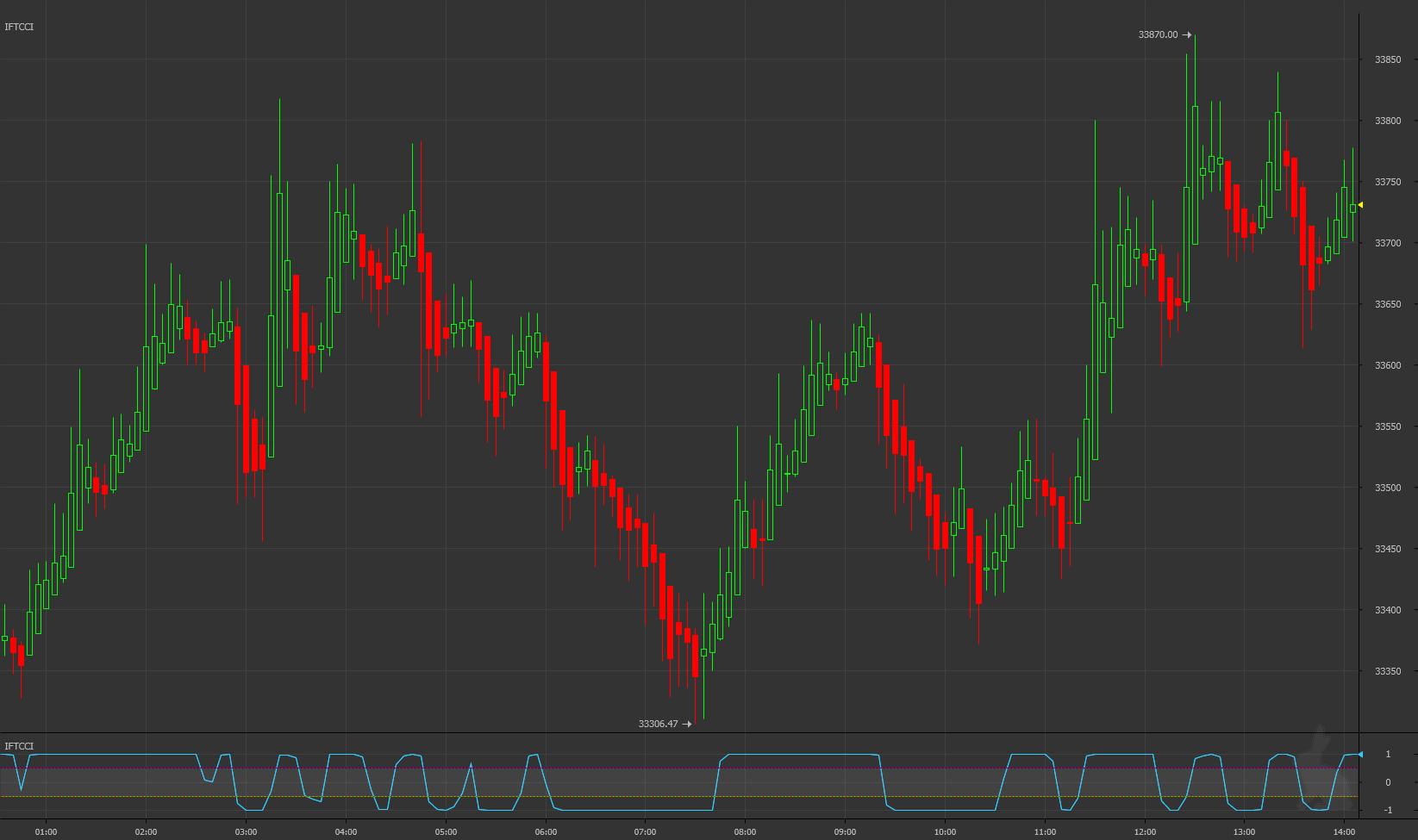Select the 33500 price axis label
This screenshot has height=840, width=1418.
[x=1388, y=488]
